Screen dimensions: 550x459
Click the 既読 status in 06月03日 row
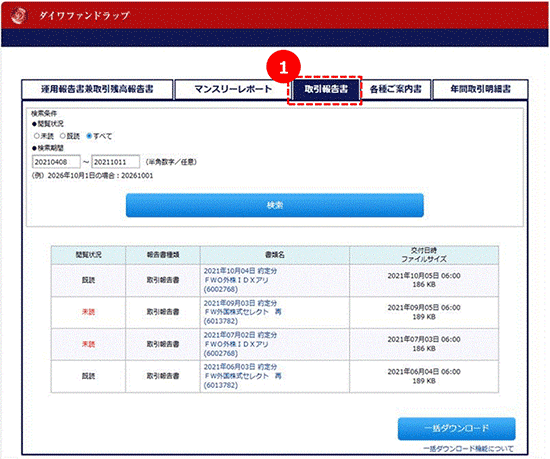88,376
